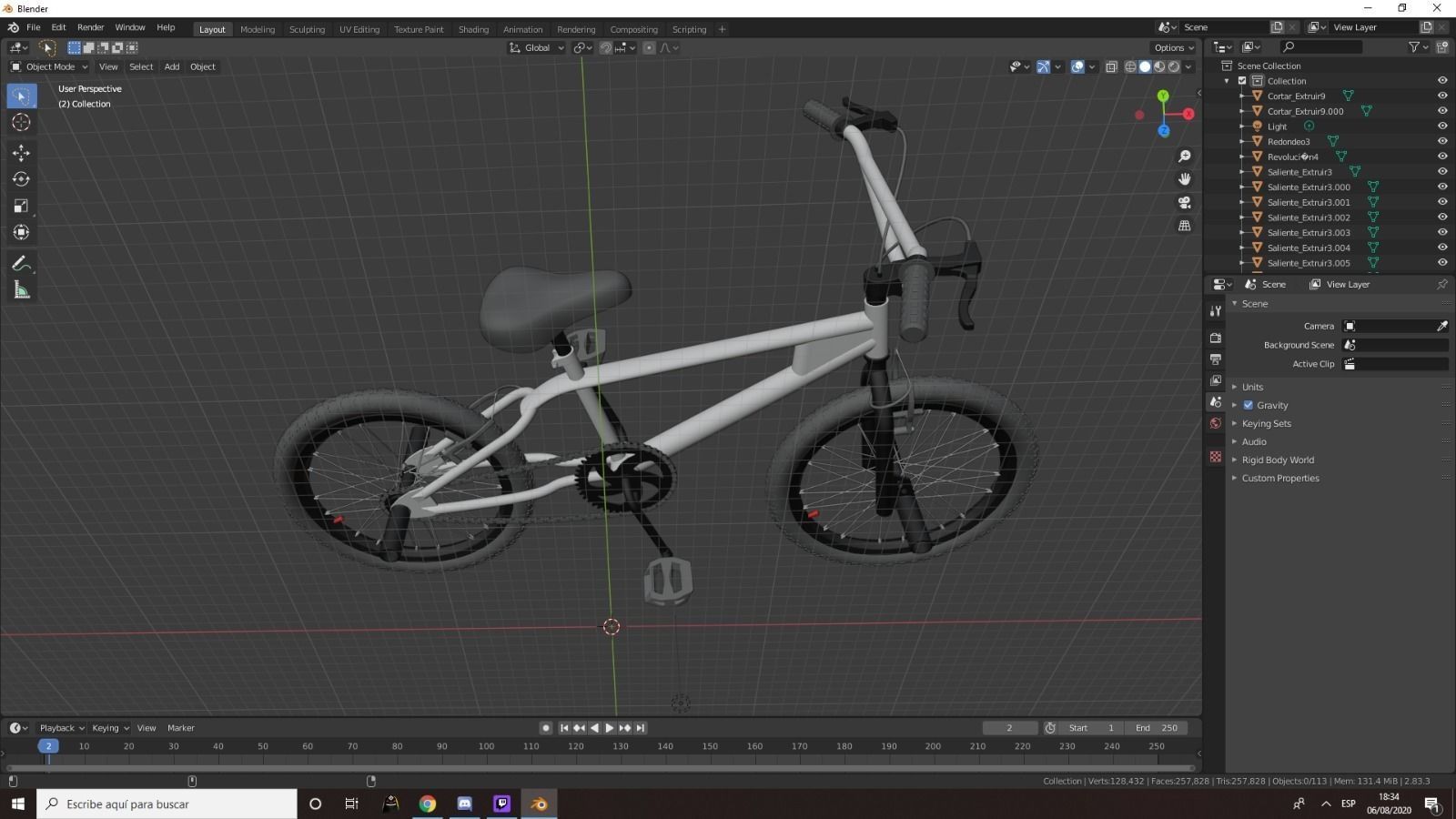Toggle snapping magnet in header
This screenshot has width=1456, height=819.
pos(605,47)
